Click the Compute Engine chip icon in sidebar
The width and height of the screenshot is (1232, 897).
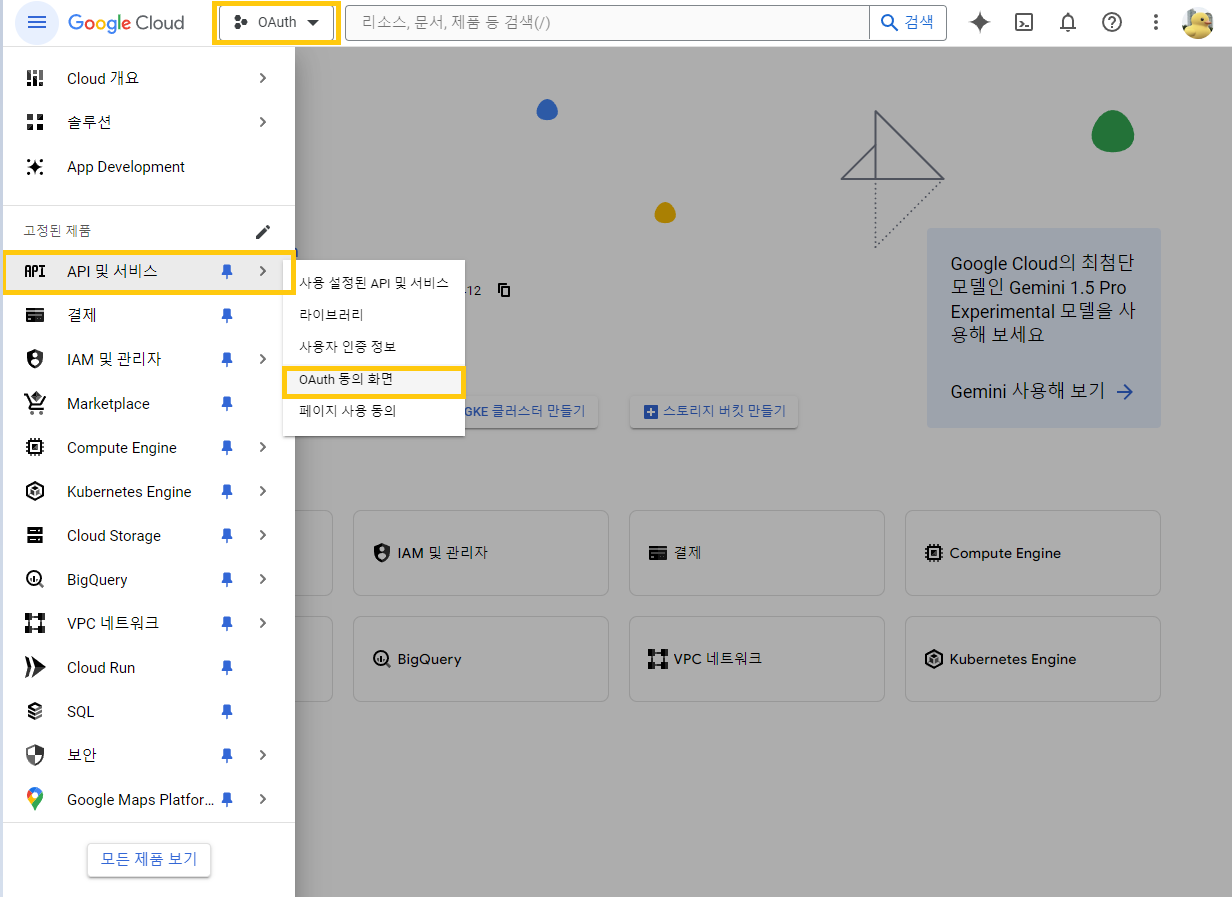[x=35, y=447]
